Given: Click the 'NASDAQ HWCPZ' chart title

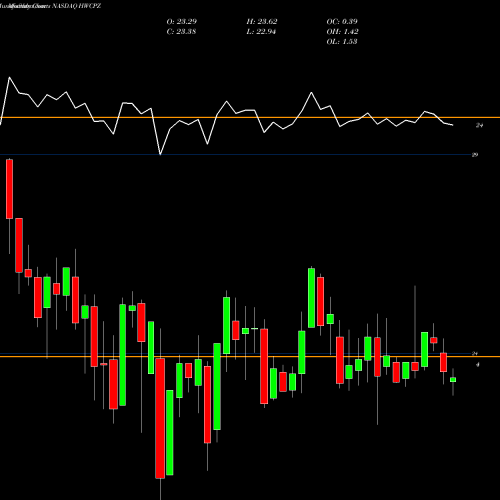Looking at the screenshot, I should (x=77, y=6).
